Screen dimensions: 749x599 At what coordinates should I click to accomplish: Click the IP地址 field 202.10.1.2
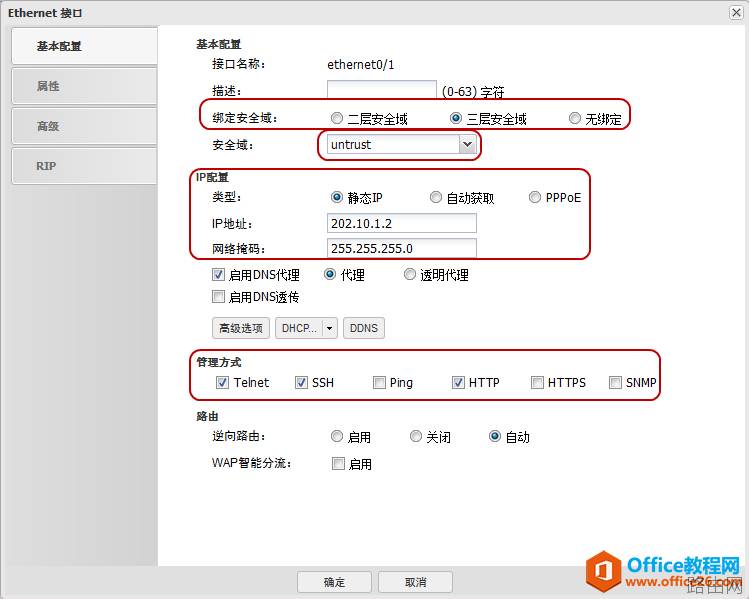pyautogui.click(x=402, y=223)
